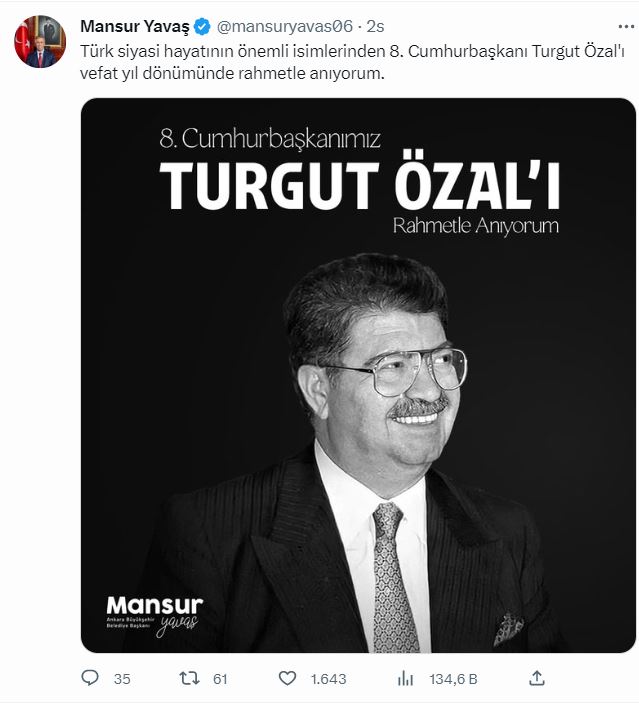Click the 35 replies count

click(122, 679)
